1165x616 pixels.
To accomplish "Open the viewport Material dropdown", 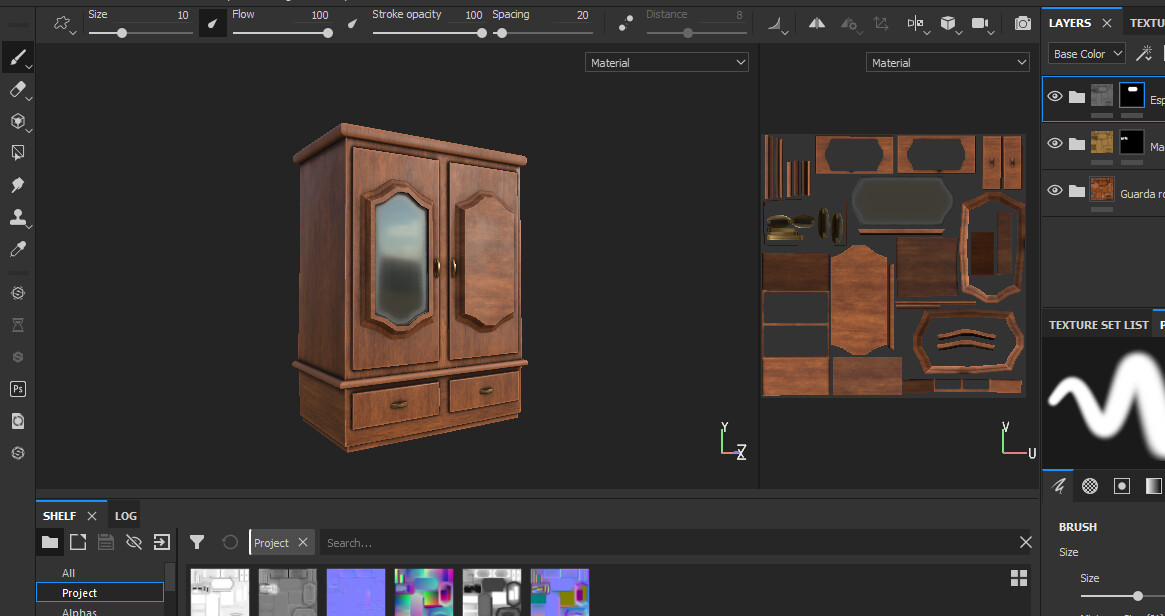I will pyautogui.click(x=667, y=62).
